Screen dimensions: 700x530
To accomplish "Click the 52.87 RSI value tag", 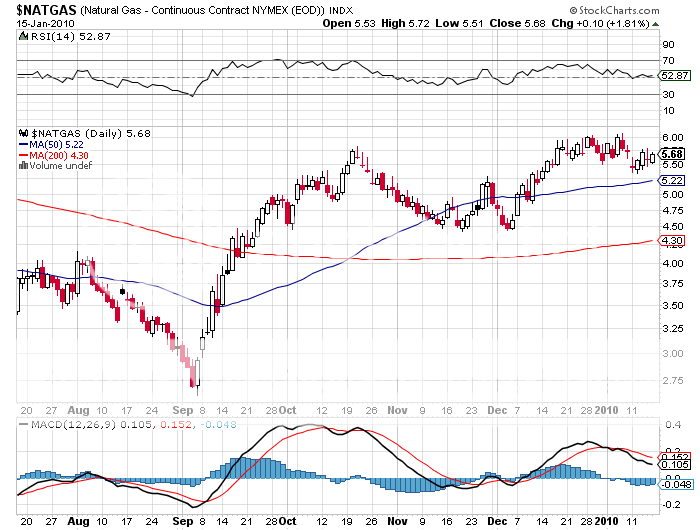I will pyautogui.click(x=677, y=76).
